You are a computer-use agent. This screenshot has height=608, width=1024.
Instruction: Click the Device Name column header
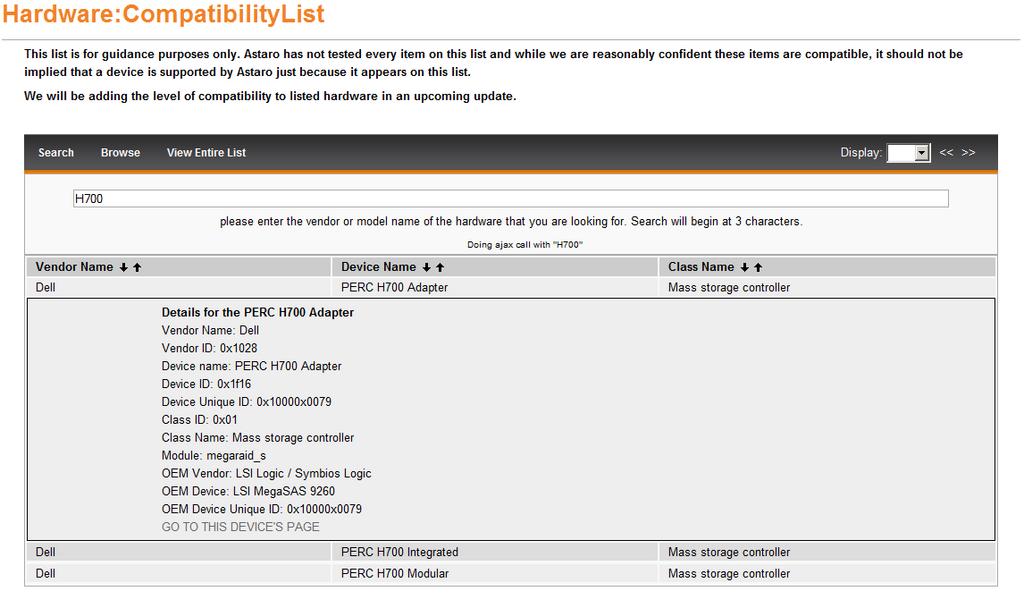pyautogui.click(x=378, y=267)
